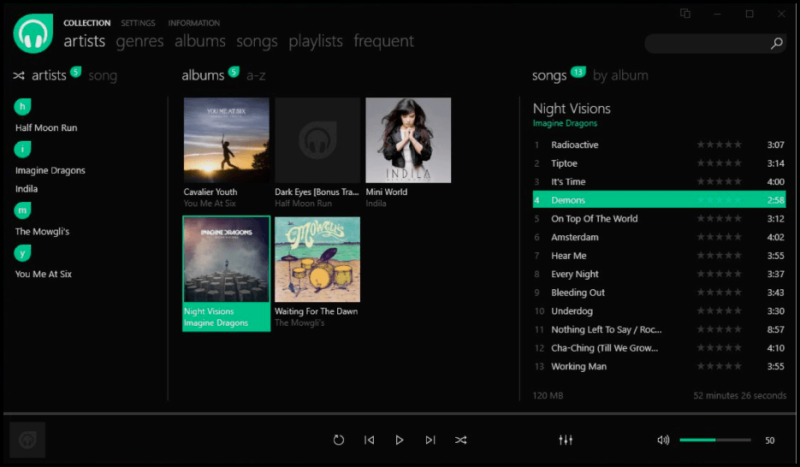
Task: Open Mini World album cover
Action: click(408, 140)
